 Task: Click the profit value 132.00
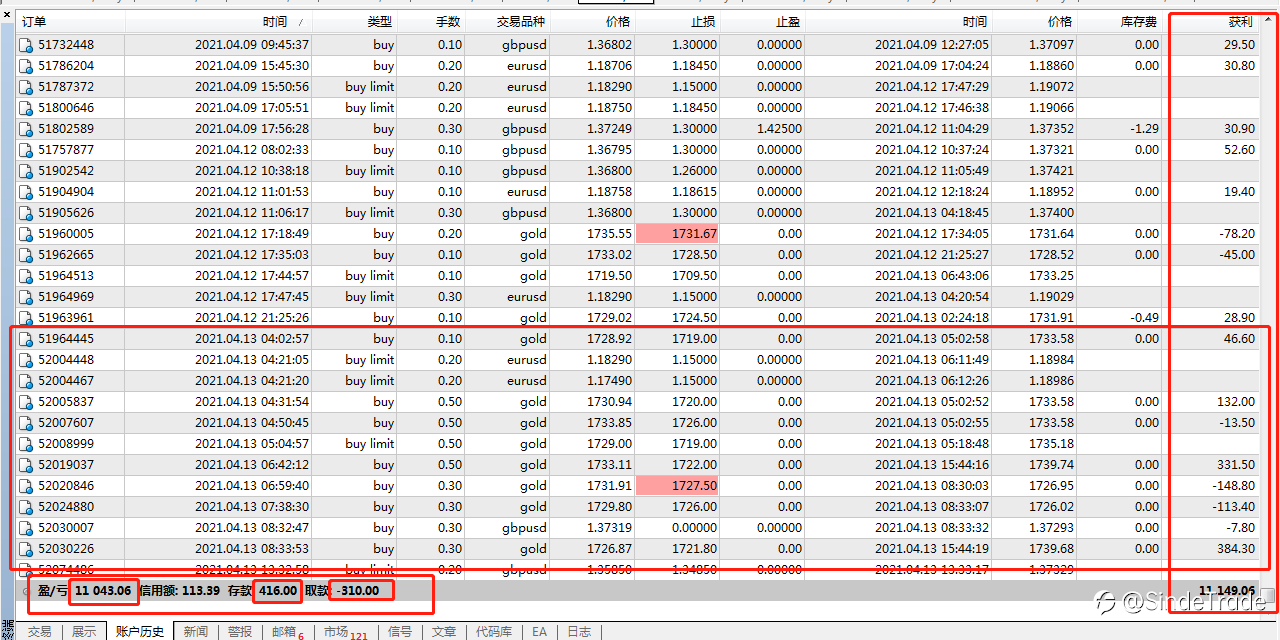[x=1236, y=402]
